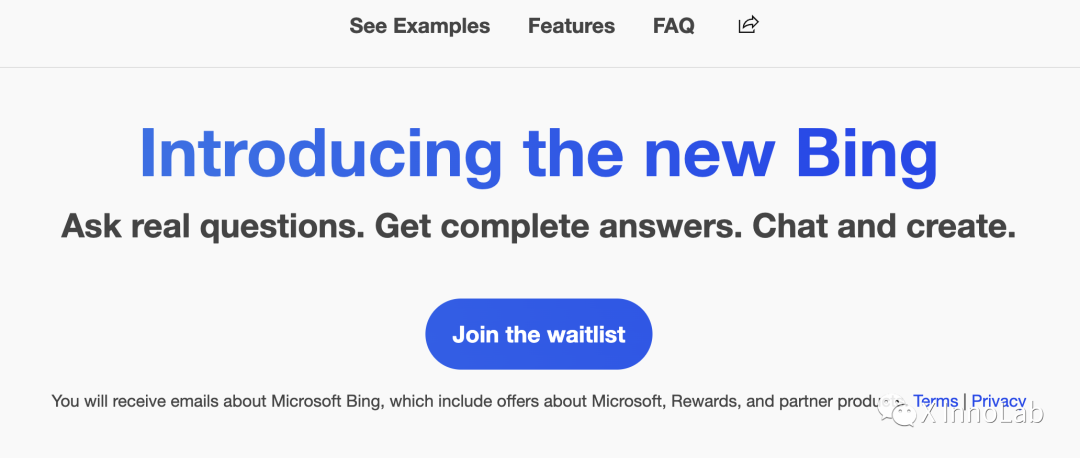Screen dimensions: 1080x458
Task: Click the Introducing the new Bing heading
Action: pos(538,156)
